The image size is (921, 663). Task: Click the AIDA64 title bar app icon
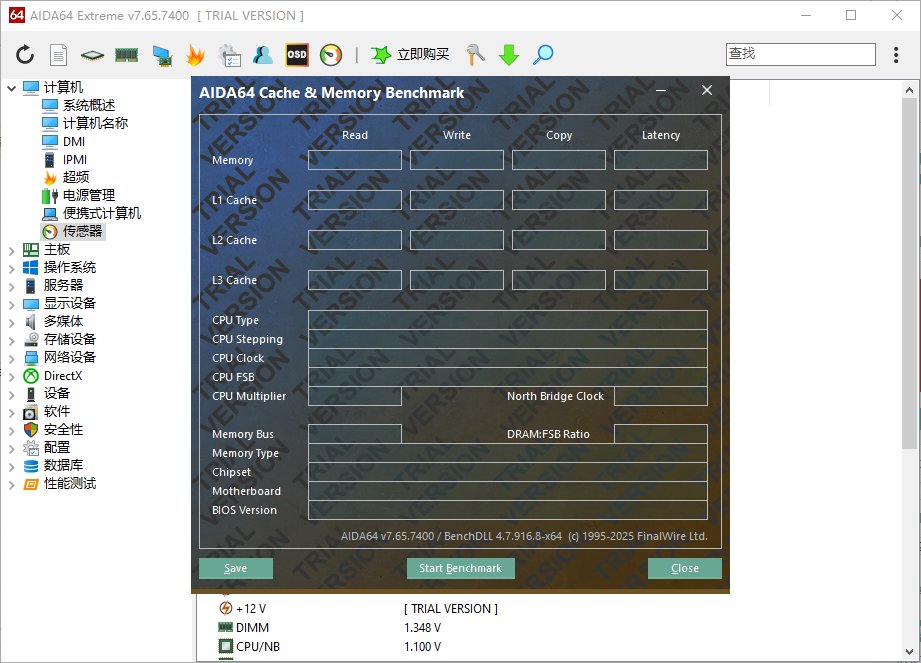[16, 15]
